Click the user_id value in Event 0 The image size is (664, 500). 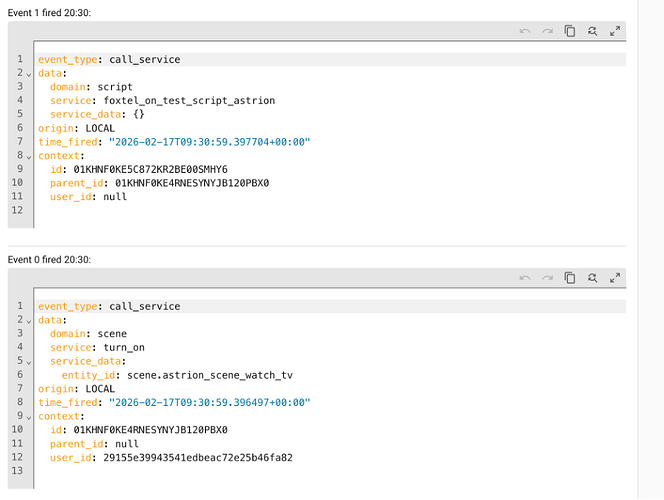tap(197, 458)
